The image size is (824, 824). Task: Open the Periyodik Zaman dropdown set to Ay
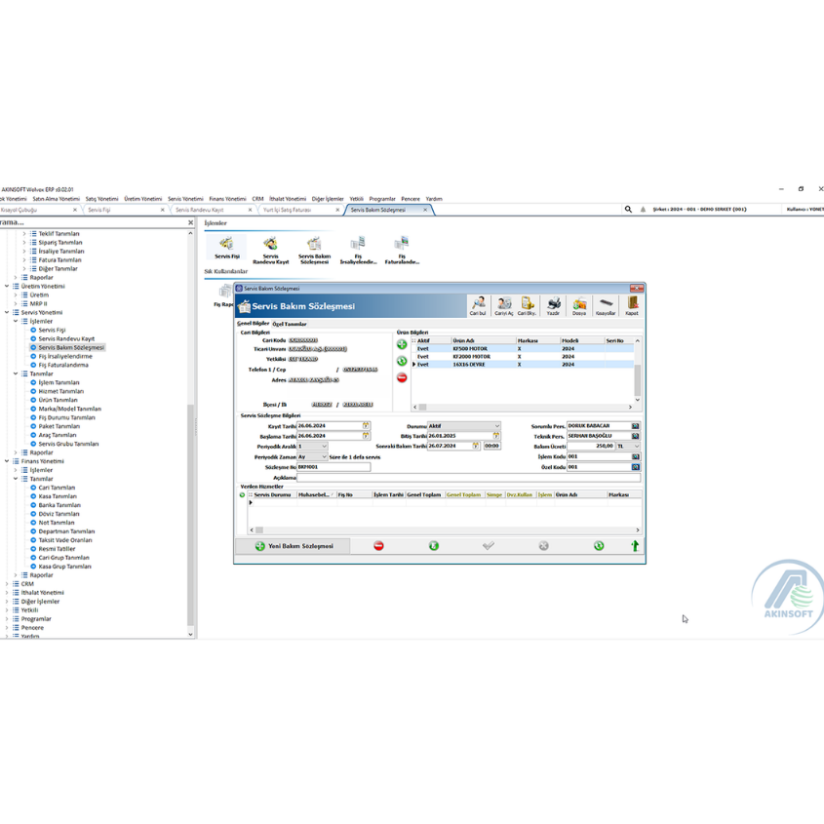[x=324, y=457]
